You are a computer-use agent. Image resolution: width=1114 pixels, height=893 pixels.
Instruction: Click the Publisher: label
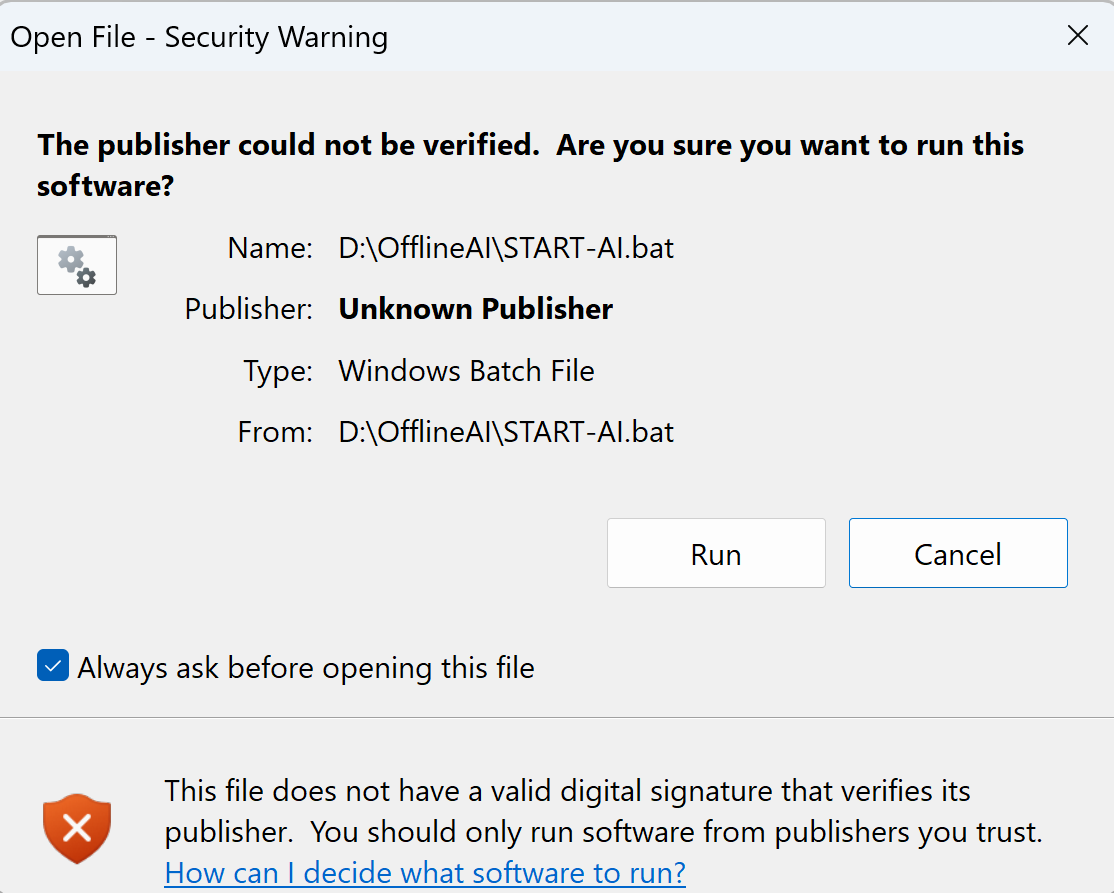coord(249,309)
